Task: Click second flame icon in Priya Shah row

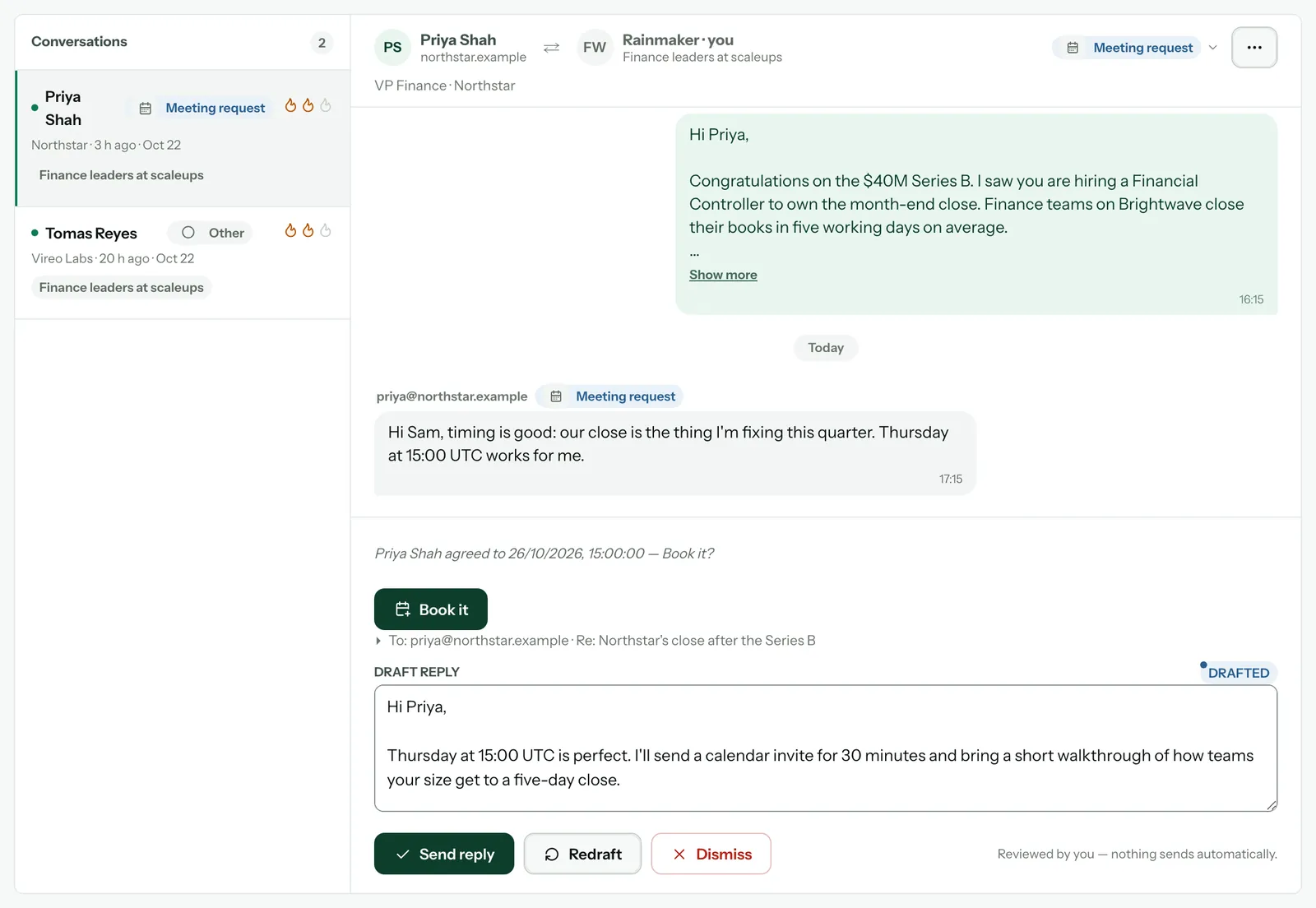Action: (x=308, y=105)
